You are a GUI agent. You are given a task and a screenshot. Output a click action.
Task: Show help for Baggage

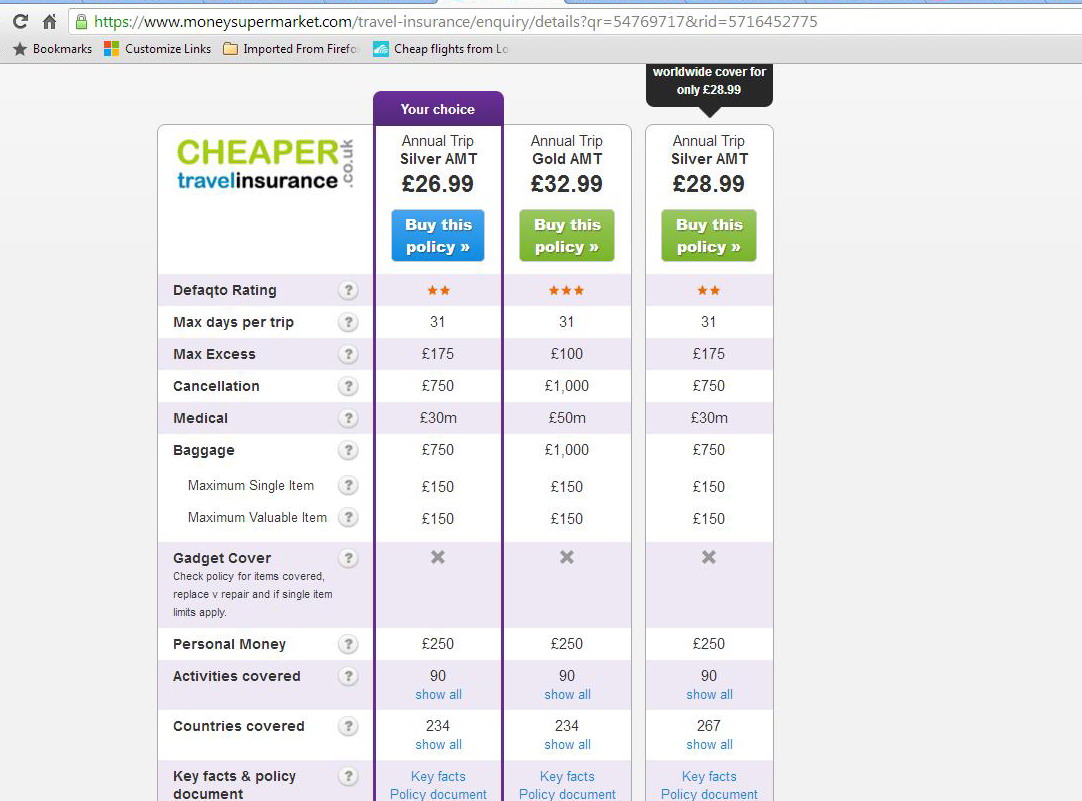(348, 451)
